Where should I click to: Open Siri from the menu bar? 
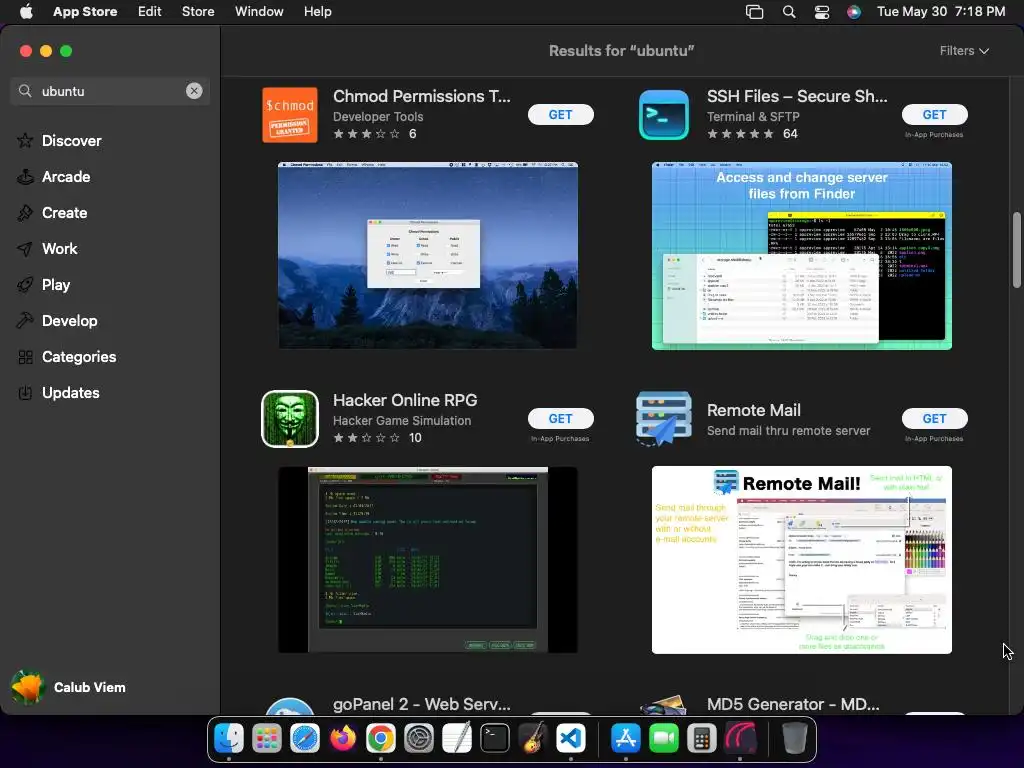pyautogui.click(x=854, y=12)
